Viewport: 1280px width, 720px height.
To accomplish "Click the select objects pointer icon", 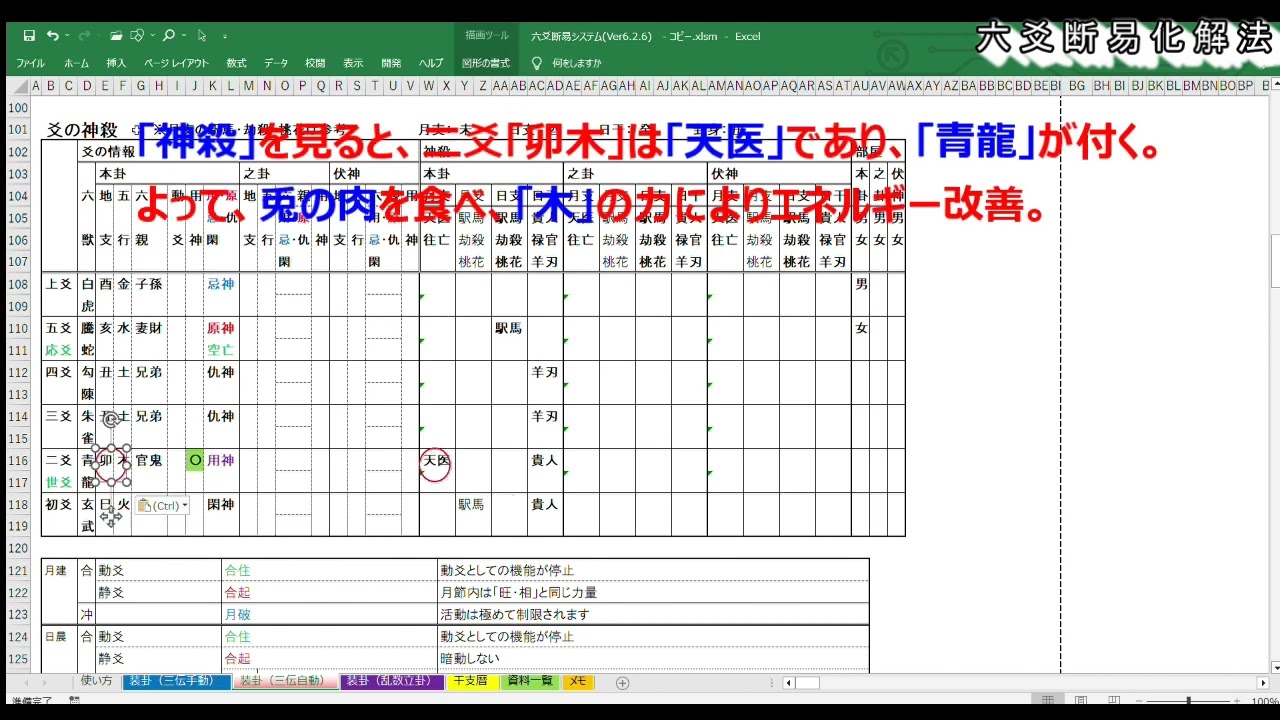I will click(x=202, y=36).
